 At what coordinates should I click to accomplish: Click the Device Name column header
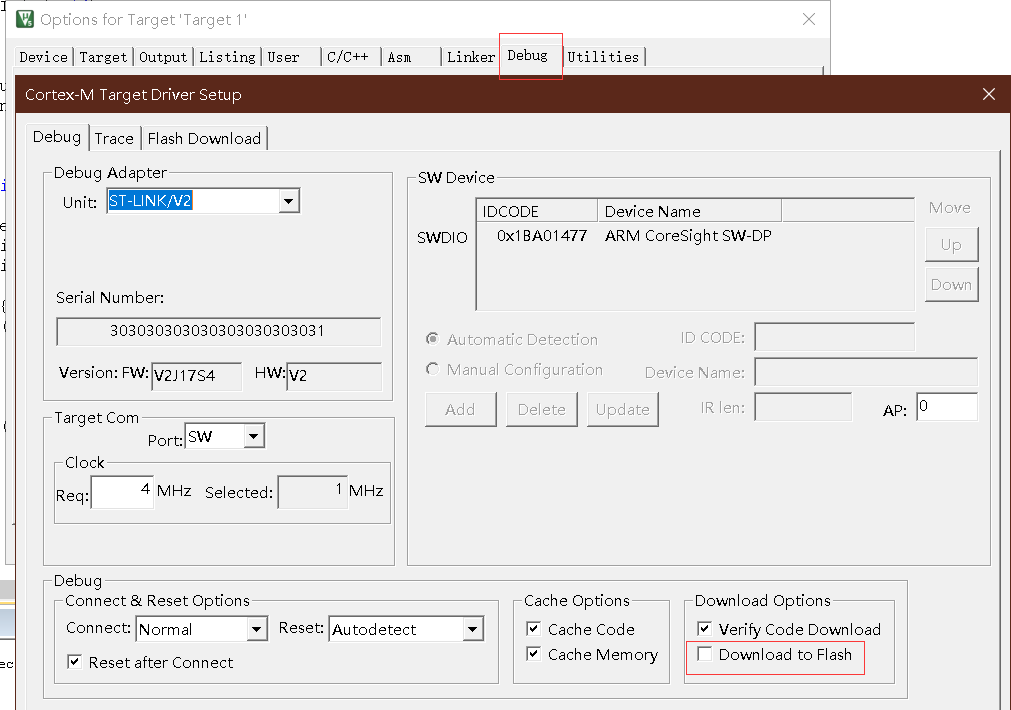tap(689, 211)
